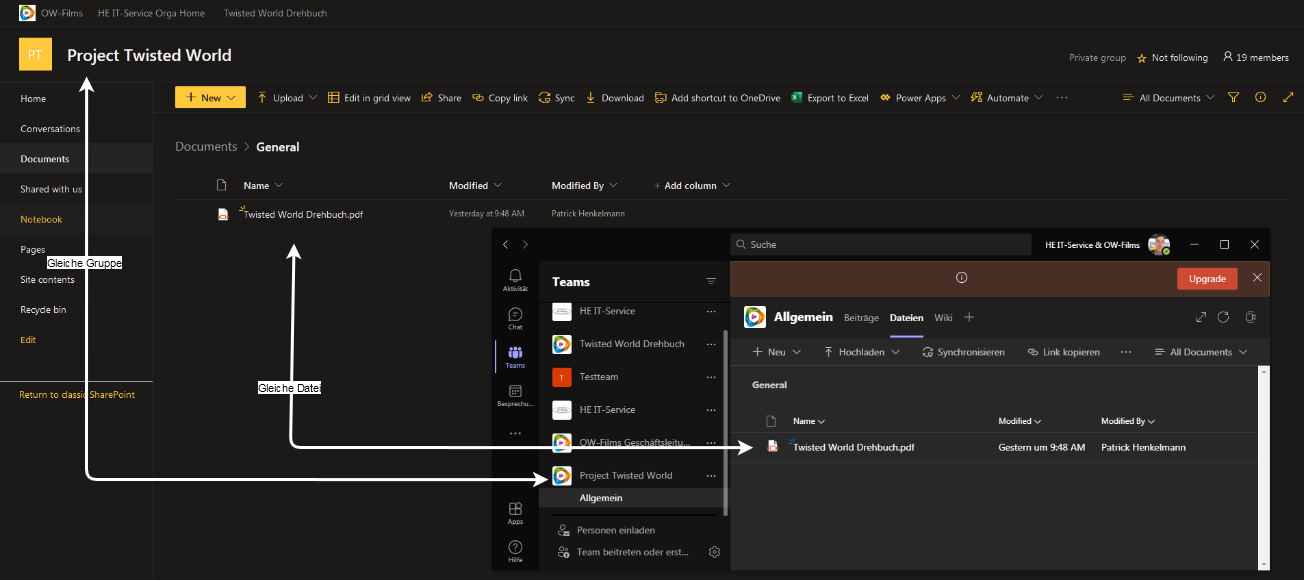Click the red Upgrade button
This screenshot has width=1306, height=581.
[x=1207, y=278]
